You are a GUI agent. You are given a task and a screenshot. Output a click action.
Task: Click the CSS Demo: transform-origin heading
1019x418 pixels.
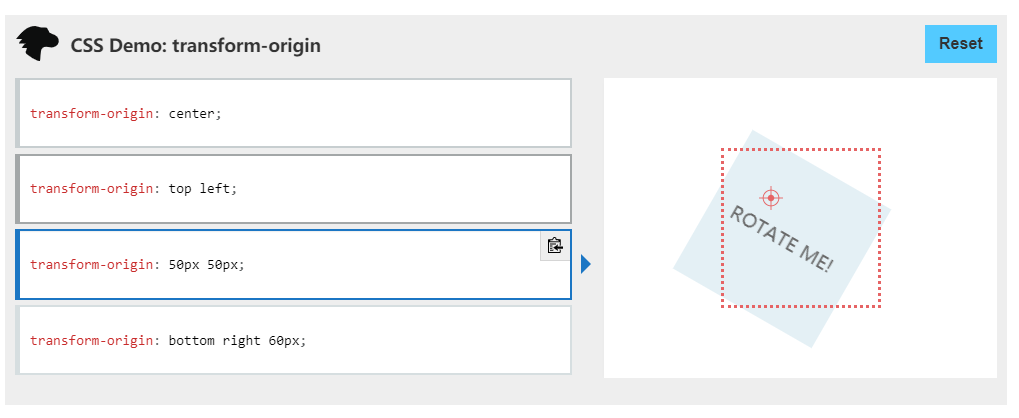(196, 46)
